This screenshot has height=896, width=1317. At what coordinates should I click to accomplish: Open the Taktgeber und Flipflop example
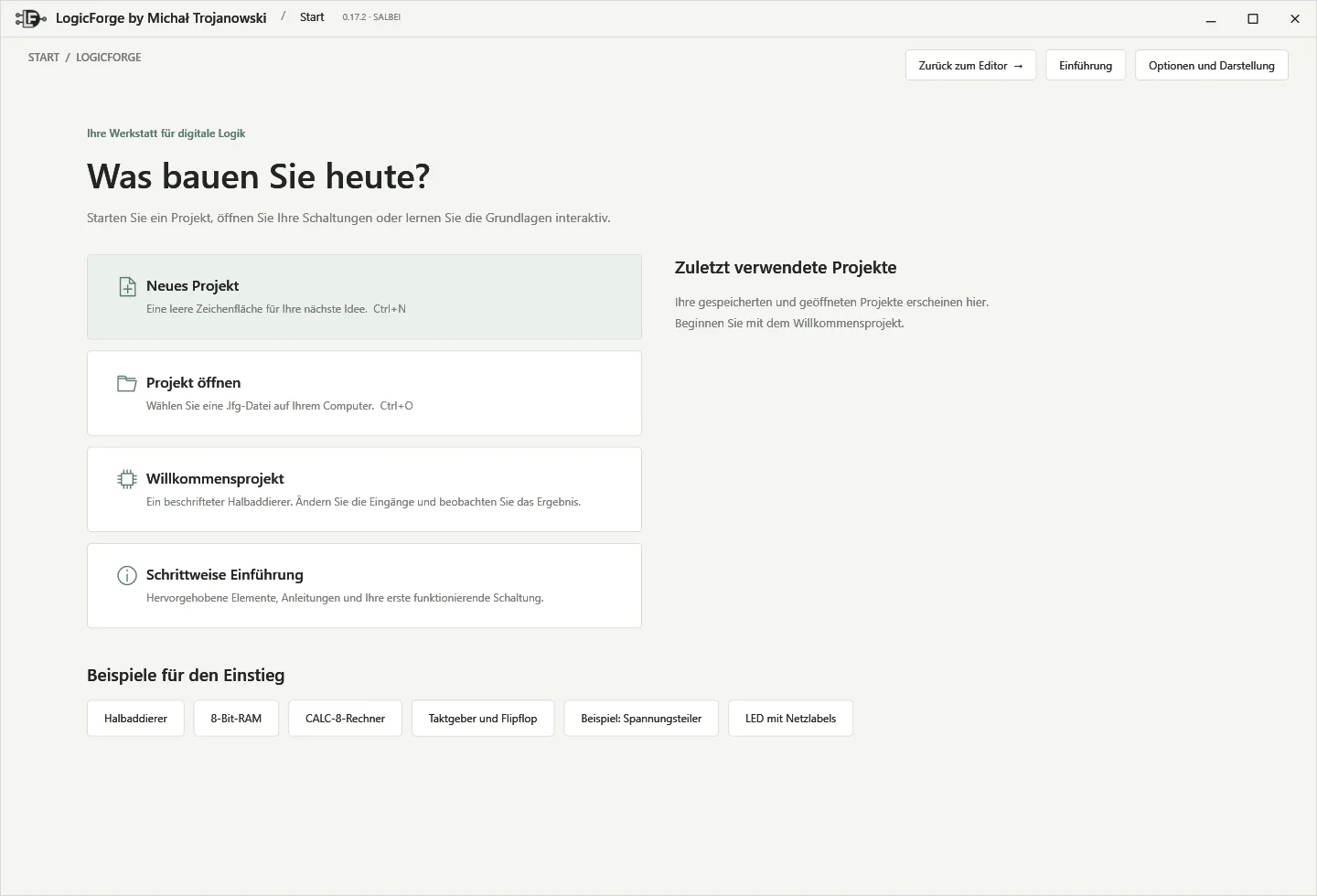pyautogui.click(x=483, y=719)
